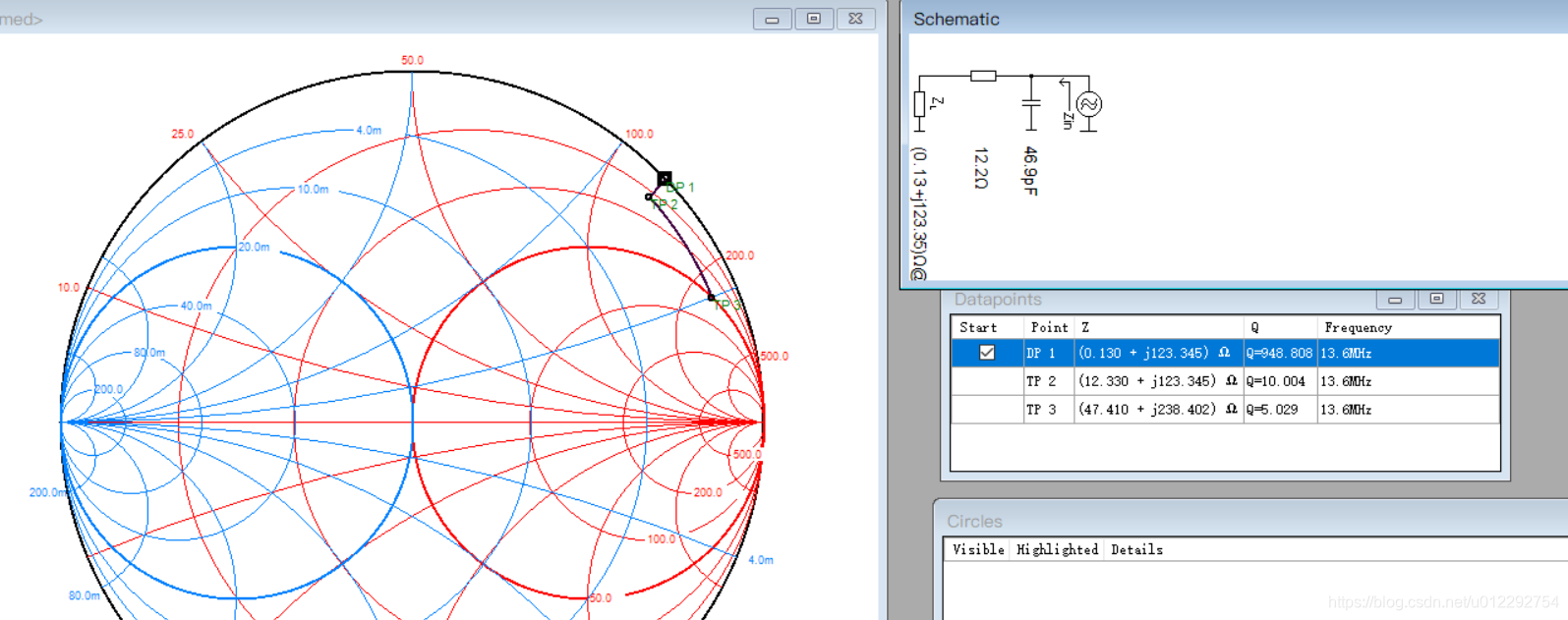Click the 25.0 resistance label on chart
The width and height of the screenshot is (1568, 620).
[183, 134]
